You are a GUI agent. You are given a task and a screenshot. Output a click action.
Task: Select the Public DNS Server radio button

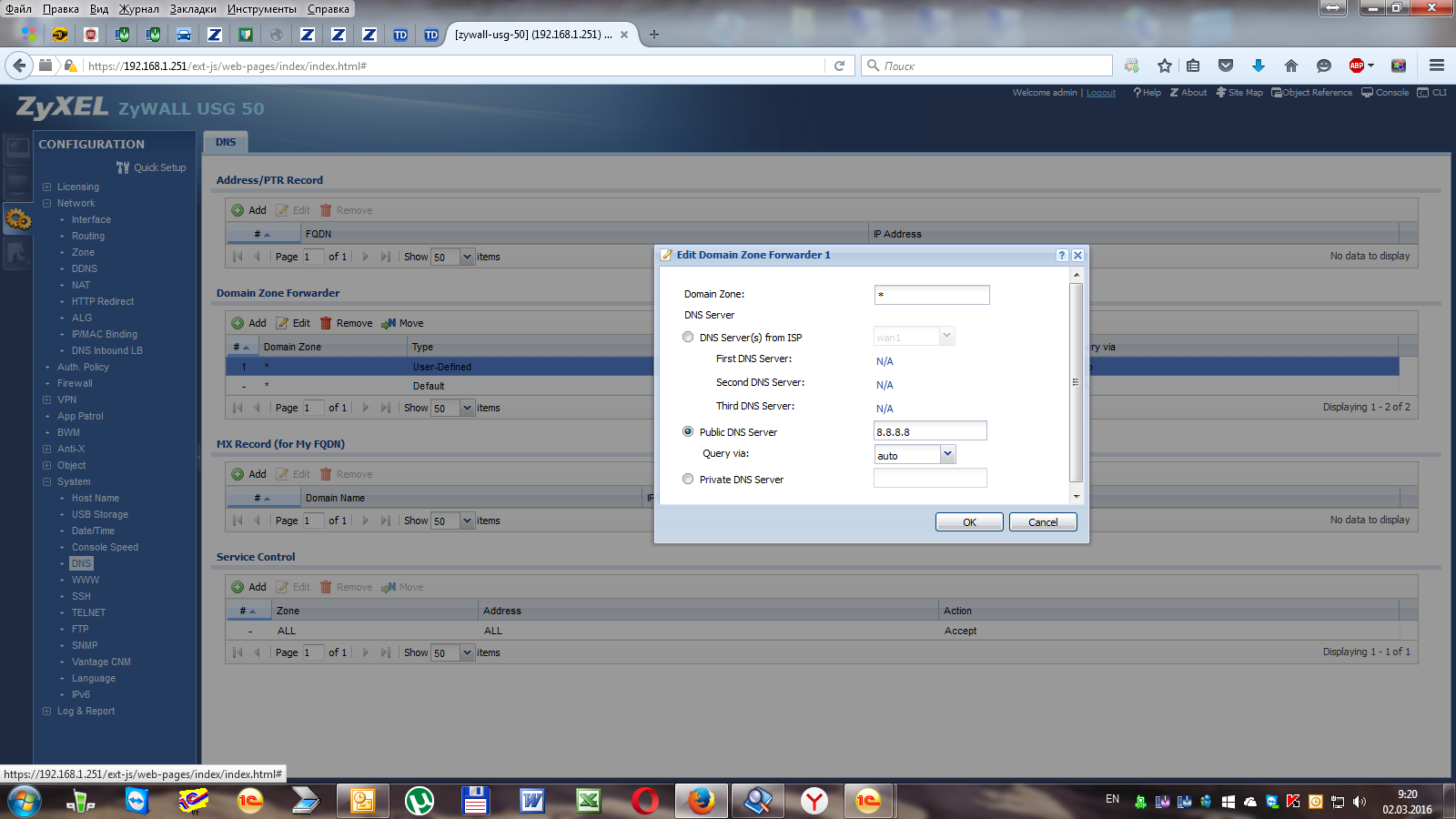688,431
